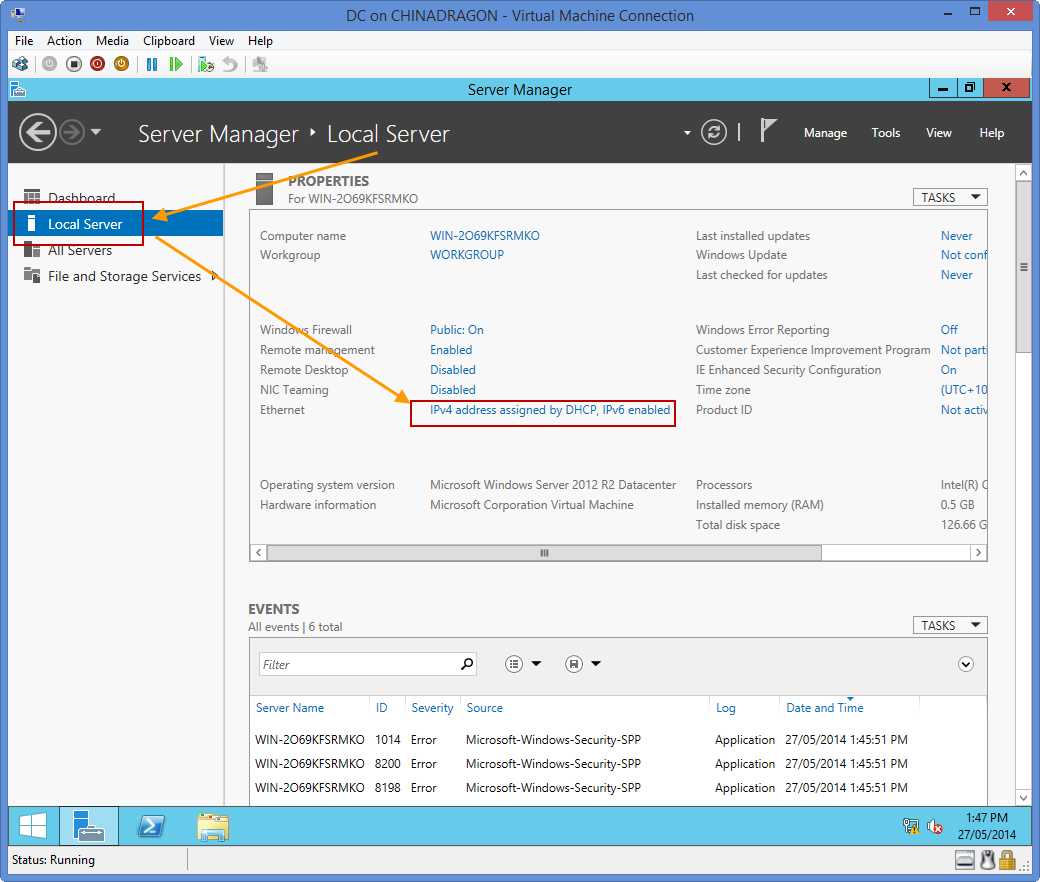Viewport: 1040px width, 882px height.
Task: Expand File and Storage Services arrow
Action: [214, 275]
